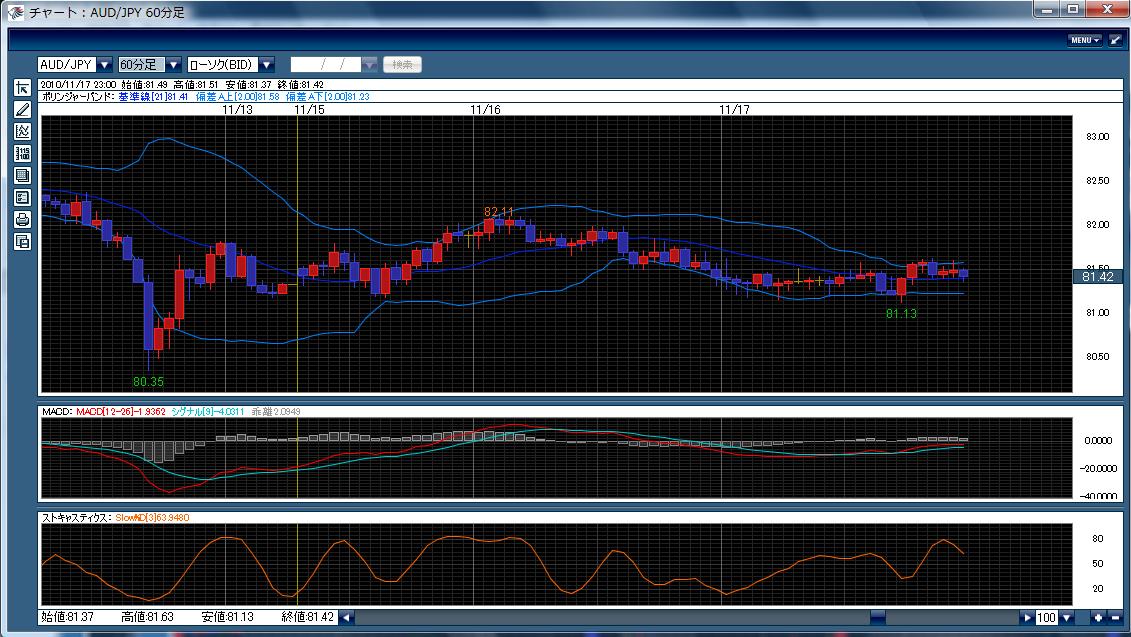Click the 81.13 low price marker
Image resolution: width=1131 pixels, height=637 pixels.
(x=901, y=314)
